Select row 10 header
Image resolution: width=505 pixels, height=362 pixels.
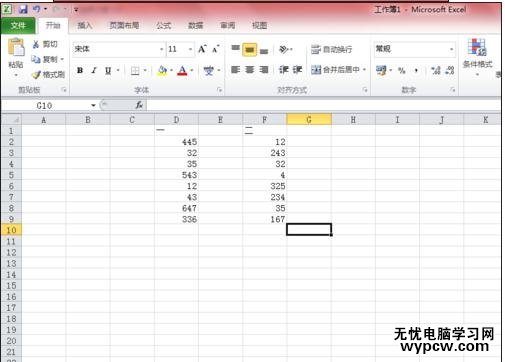point(11,230)
